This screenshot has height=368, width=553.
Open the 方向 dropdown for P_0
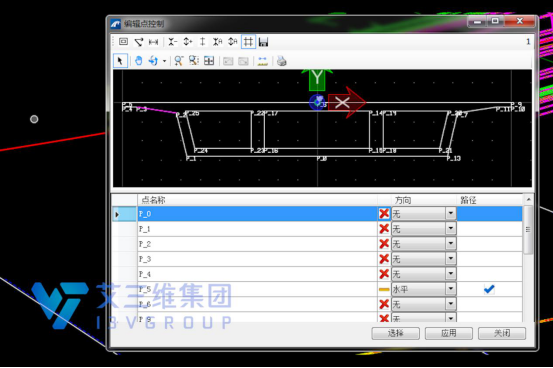(x=450, y=213)
